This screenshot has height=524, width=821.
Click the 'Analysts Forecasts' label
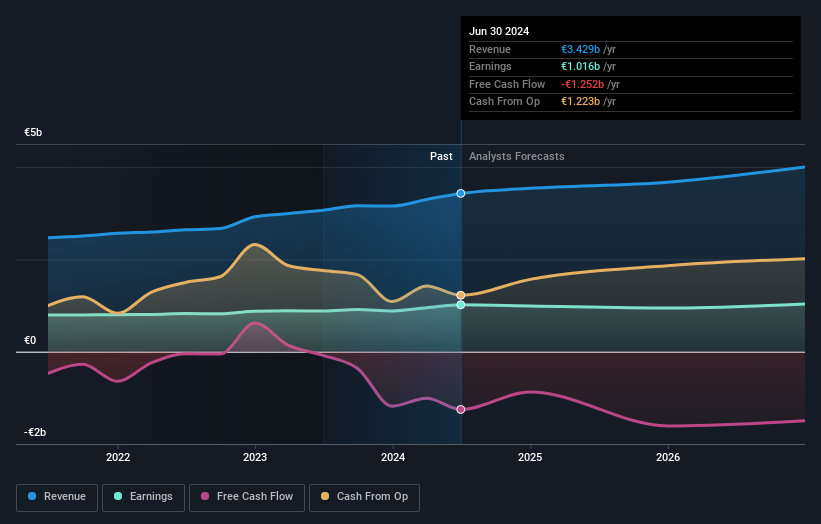516,156
